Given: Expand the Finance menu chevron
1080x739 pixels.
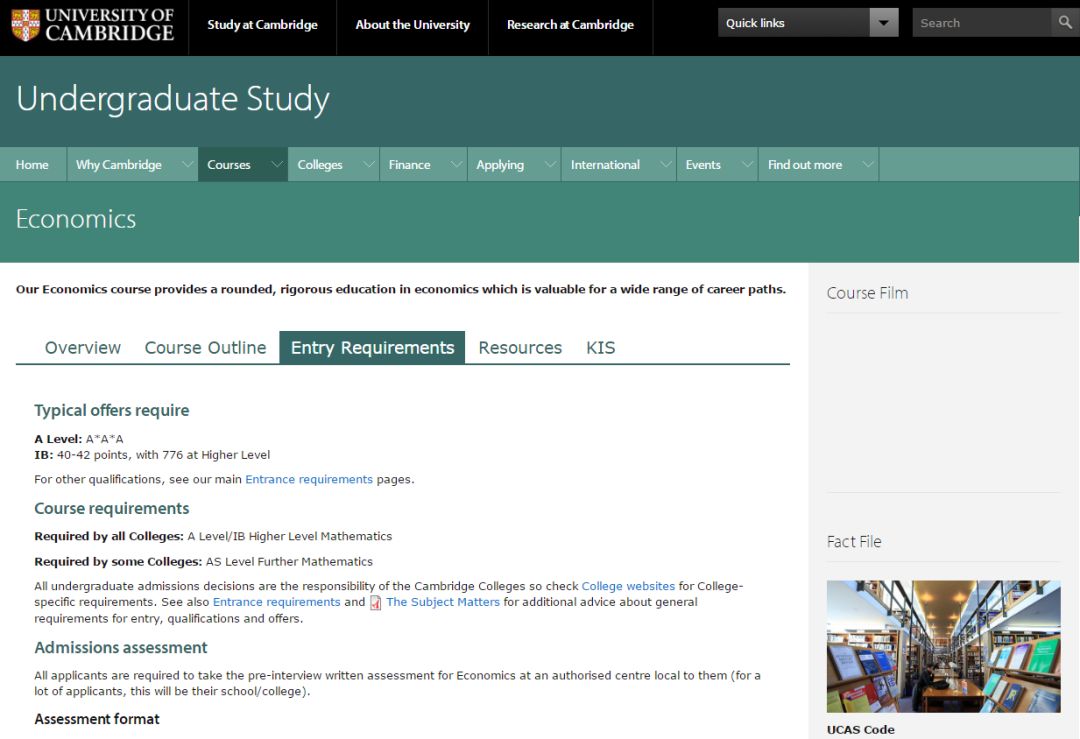Looking at the screenshot, I should point(456,165).
